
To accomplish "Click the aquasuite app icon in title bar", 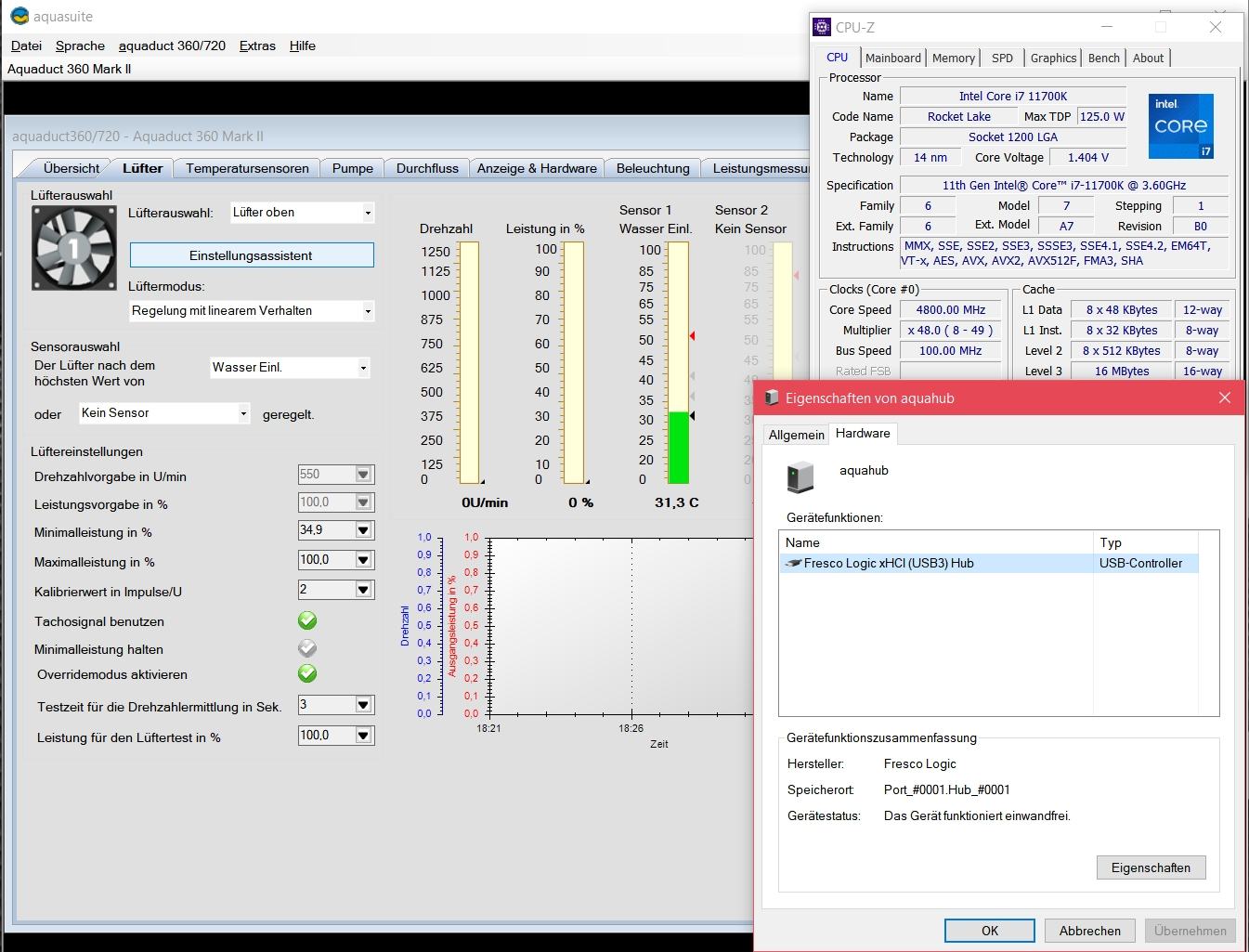I will click(19, 17).
